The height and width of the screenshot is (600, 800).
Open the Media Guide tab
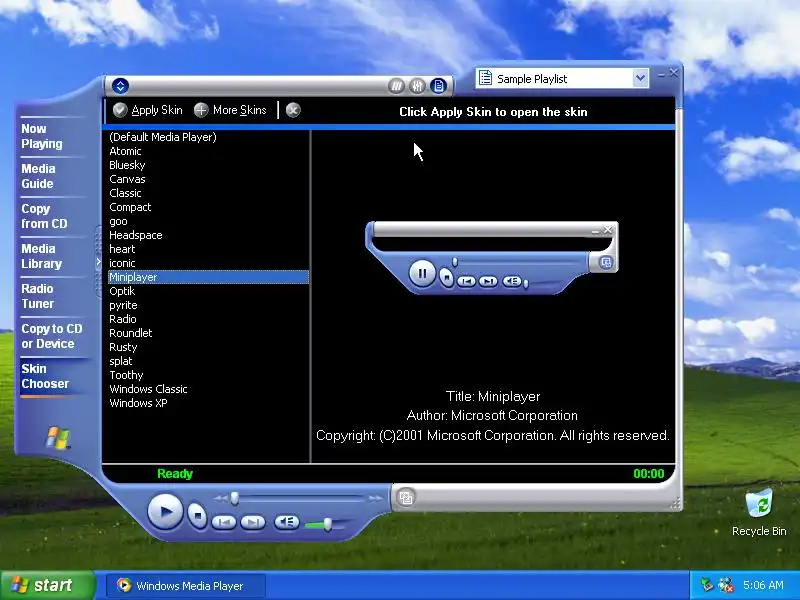click(38, 176)
